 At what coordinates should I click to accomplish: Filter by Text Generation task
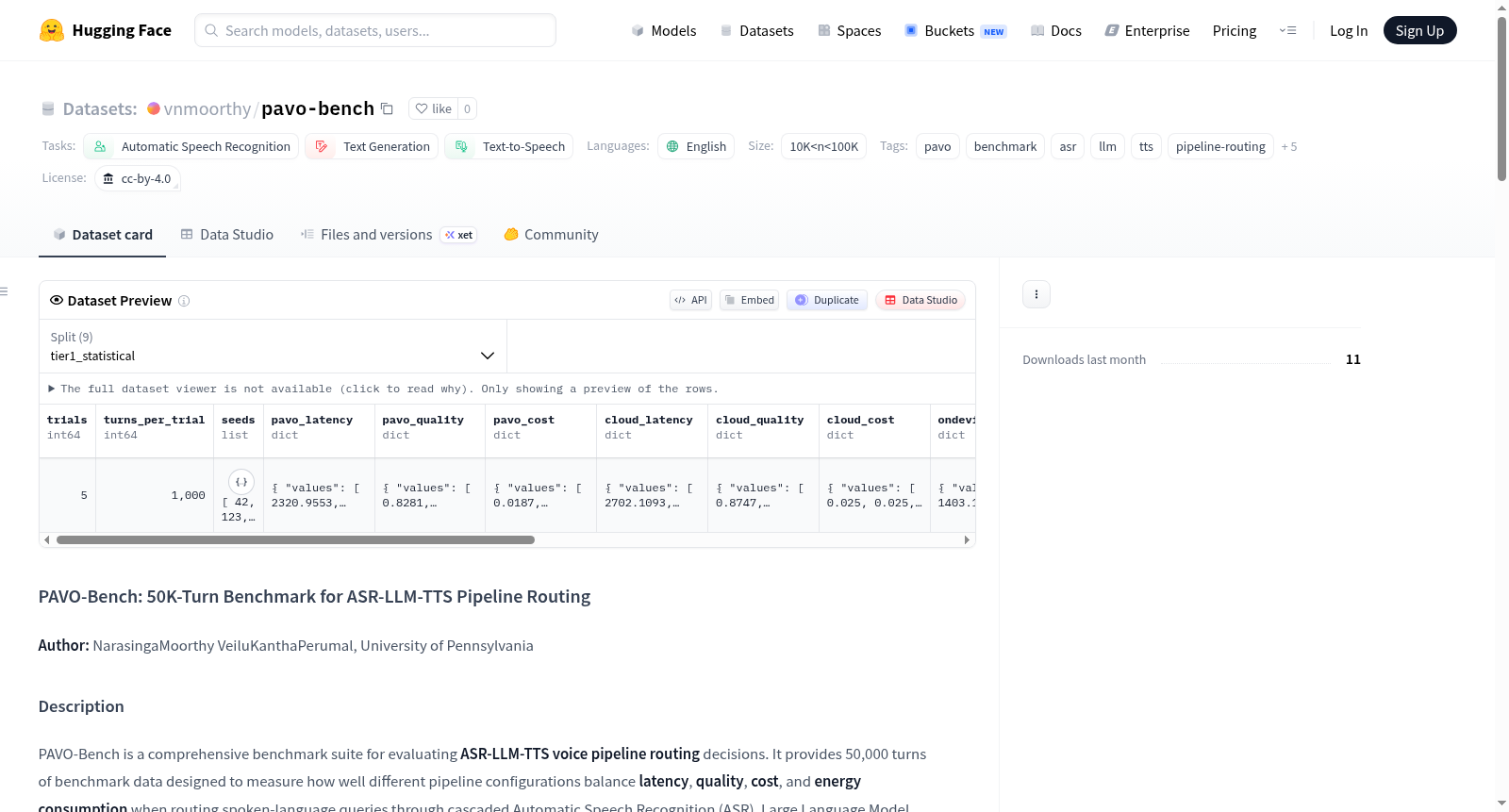point(372,146)
